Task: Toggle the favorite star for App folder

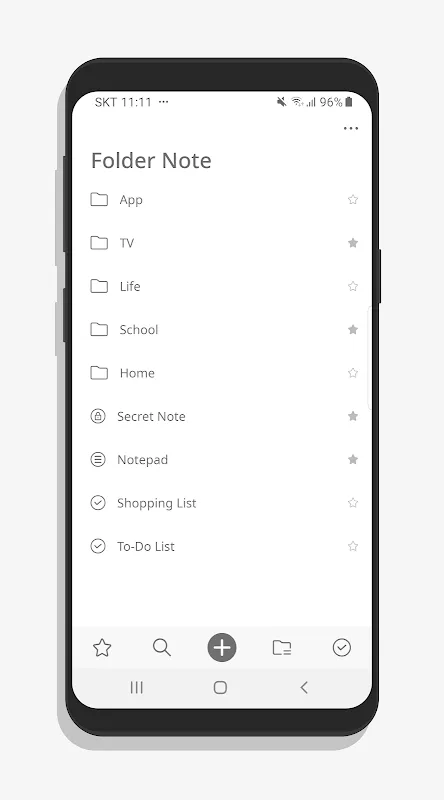Action: pyautogui.click(x=353, y=199)
